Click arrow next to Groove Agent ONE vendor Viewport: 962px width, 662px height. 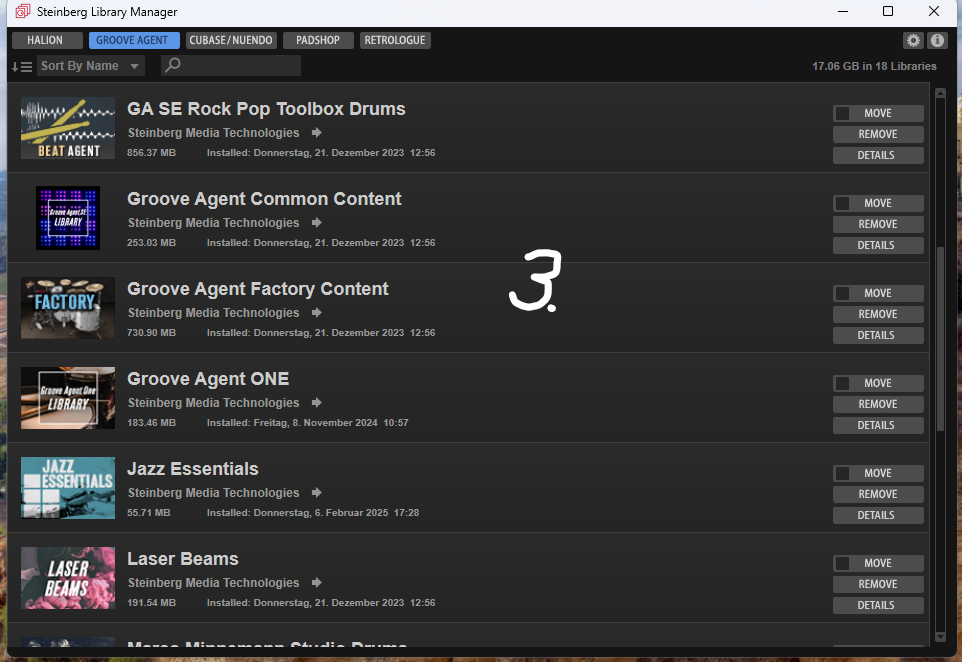(317, 402)
